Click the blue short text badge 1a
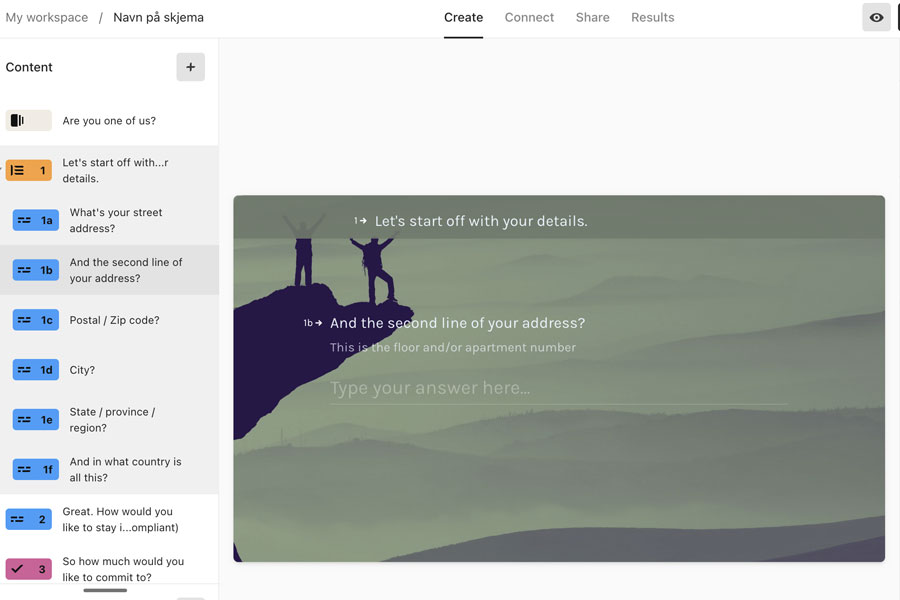 [x=36, y=220]
